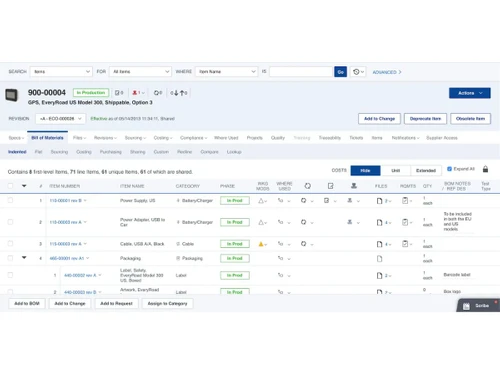Open the Supplier Access tab
Screen dimensions: 500x375
click(x=442, y=138)
